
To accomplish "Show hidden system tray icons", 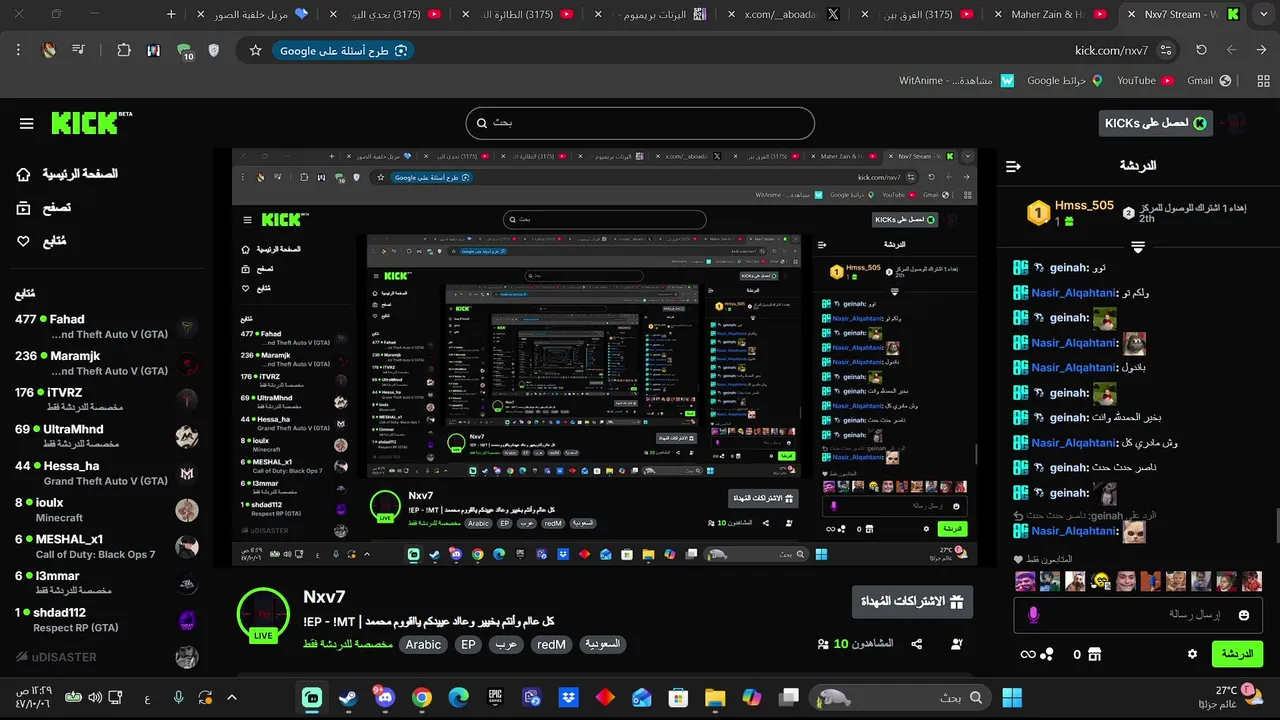I will (232, 697).
